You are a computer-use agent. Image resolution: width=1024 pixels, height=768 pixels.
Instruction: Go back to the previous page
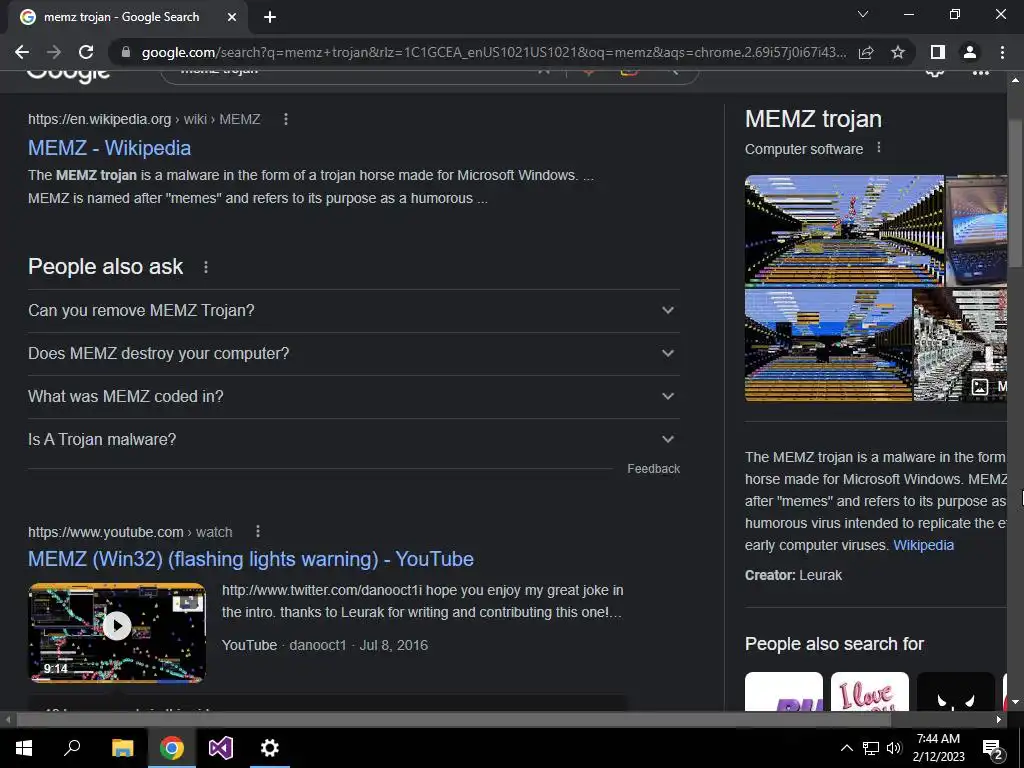click(22, 52)
